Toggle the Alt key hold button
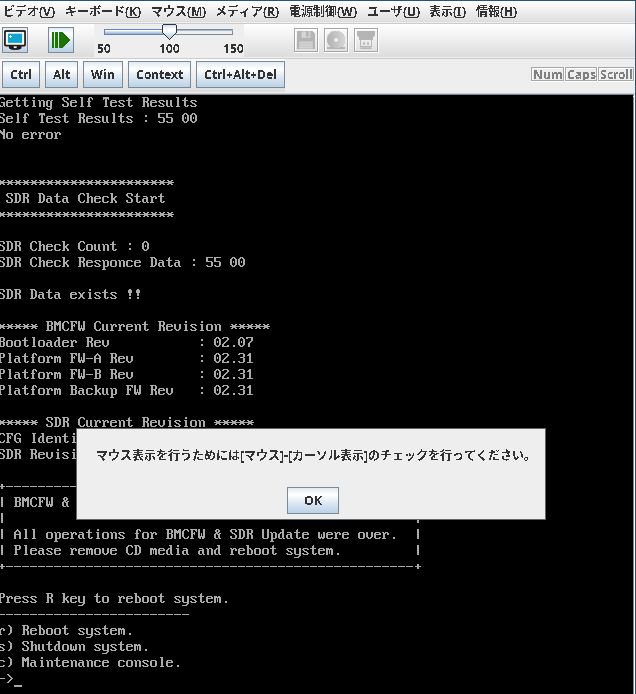 pyautogui.click(x=62, y=74)
